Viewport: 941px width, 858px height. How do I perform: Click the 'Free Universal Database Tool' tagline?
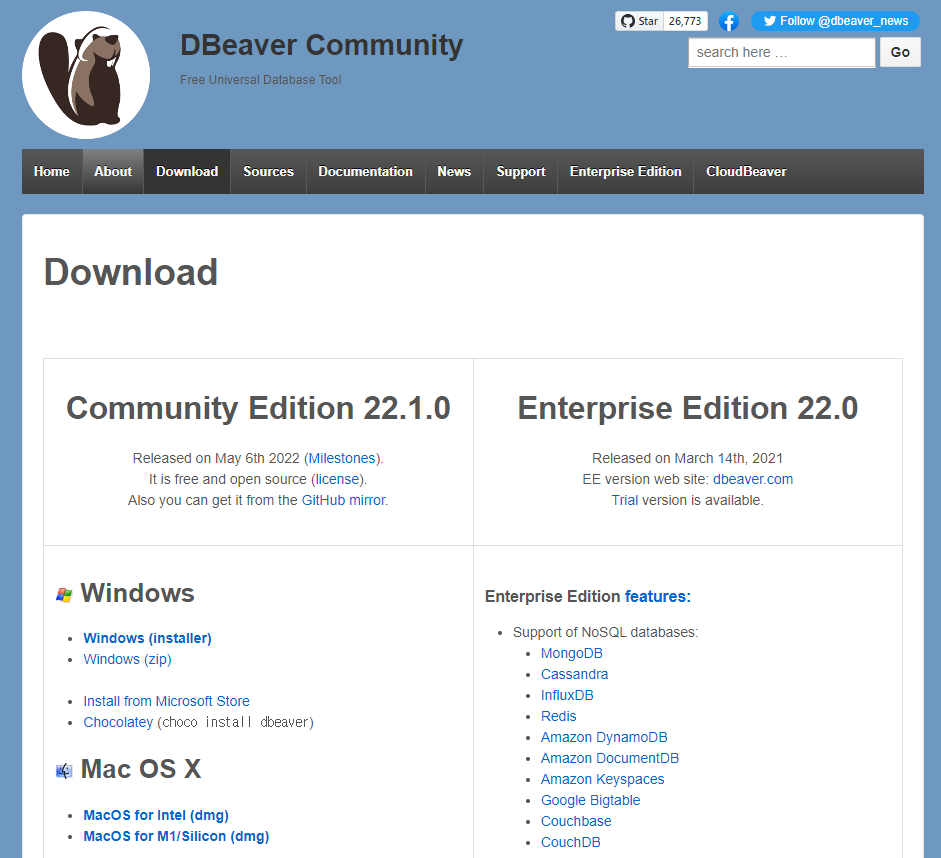260,80
